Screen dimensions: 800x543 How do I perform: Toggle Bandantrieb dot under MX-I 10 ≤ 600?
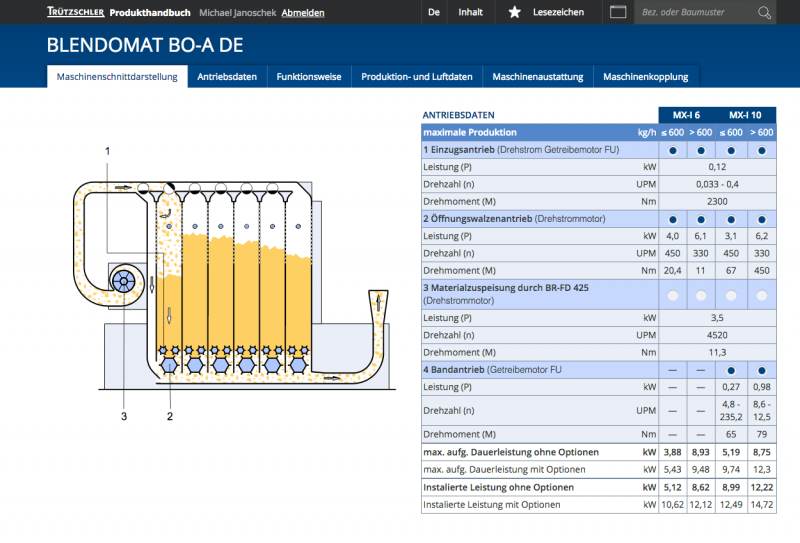pos(731,371)
